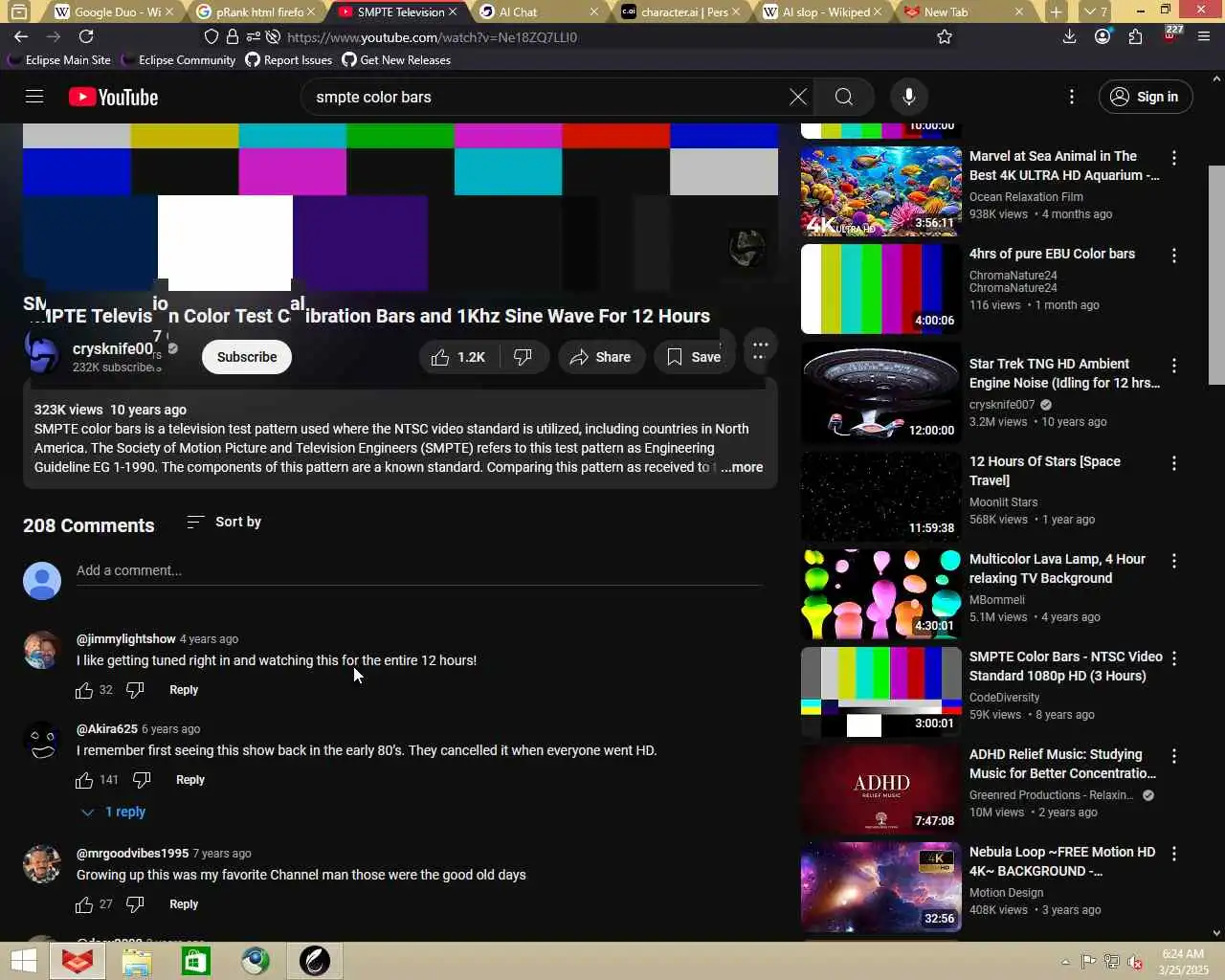The image size is (1225, 980).
Task: Open YouTube settings three-dot menu
Action: 1072,97
